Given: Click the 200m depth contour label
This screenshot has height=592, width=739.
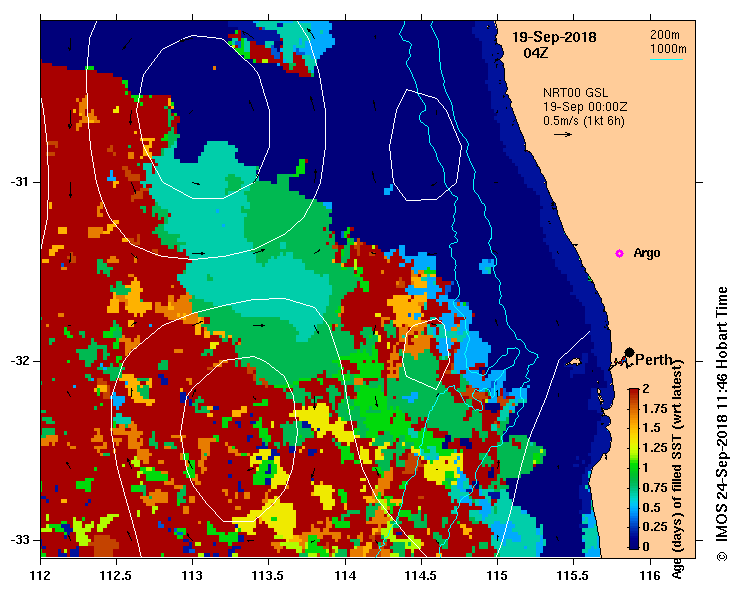Looking at the screenshot, I should coord(665,34).
